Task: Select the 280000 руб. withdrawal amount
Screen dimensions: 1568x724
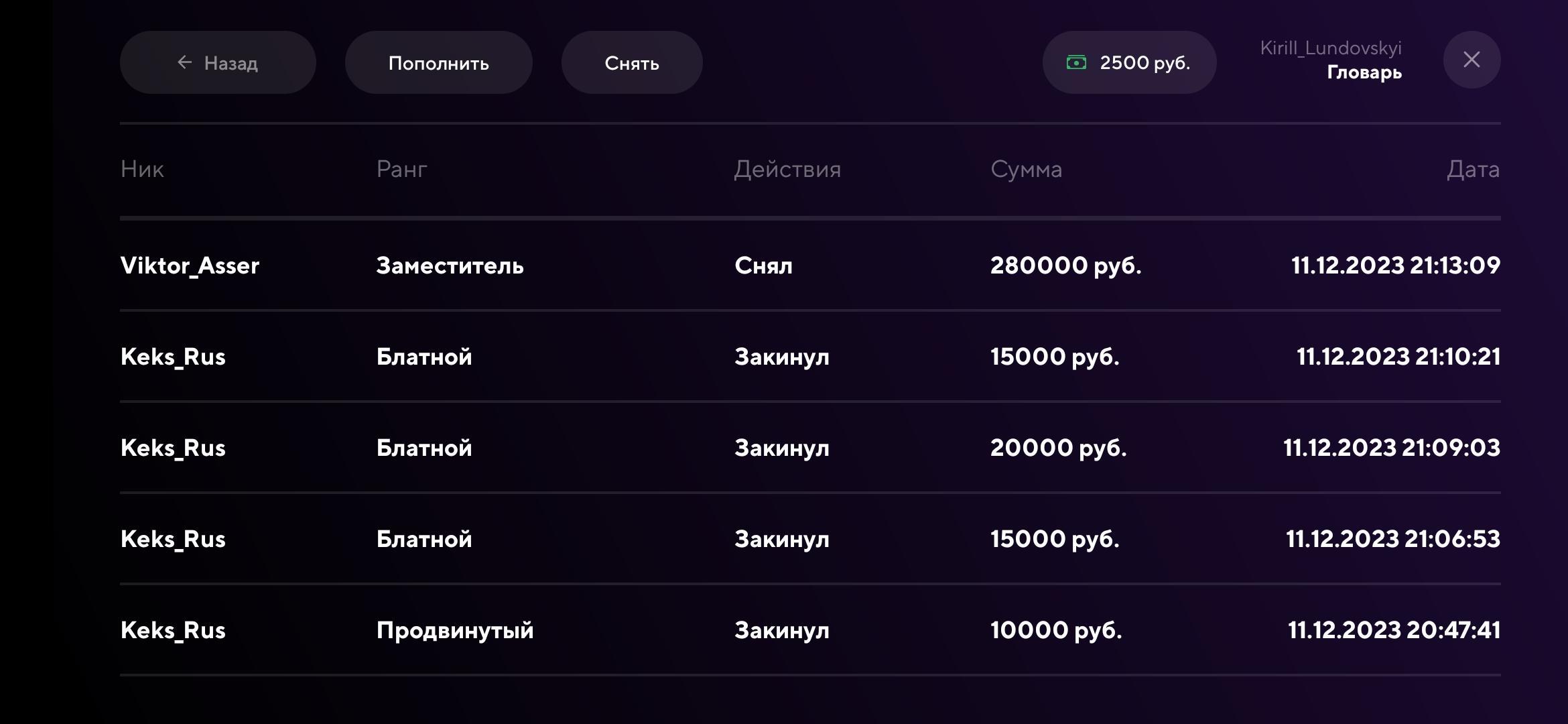Action: (1065, 265)
